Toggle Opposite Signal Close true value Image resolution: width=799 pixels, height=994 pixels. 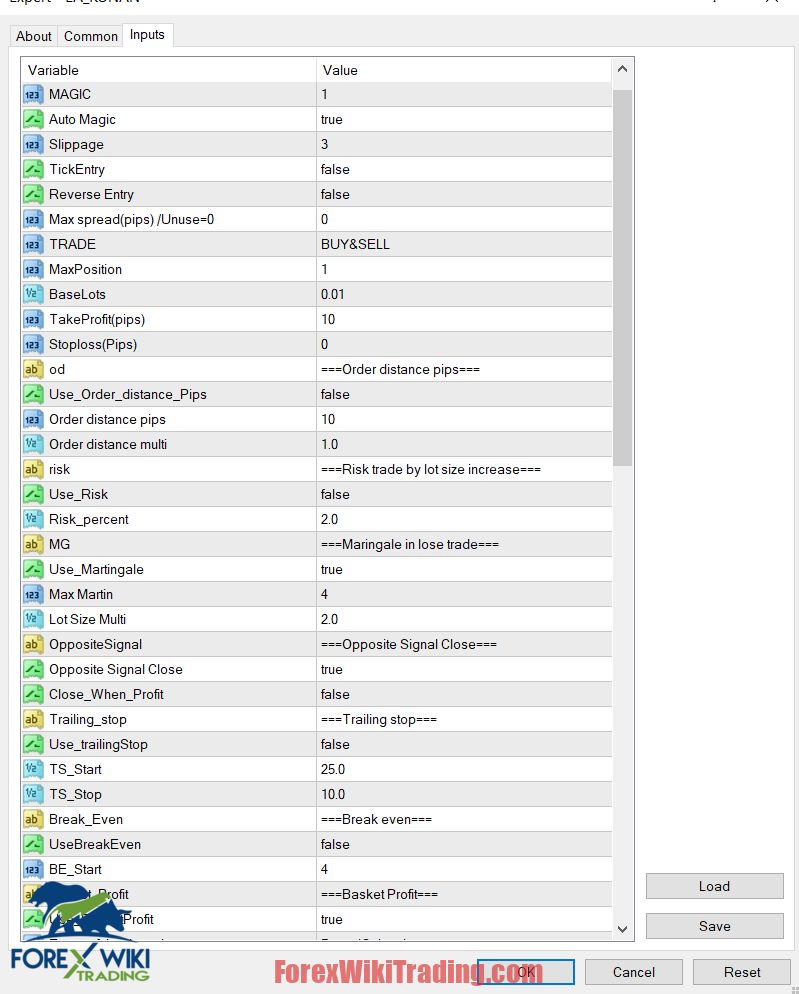(464, 669)
